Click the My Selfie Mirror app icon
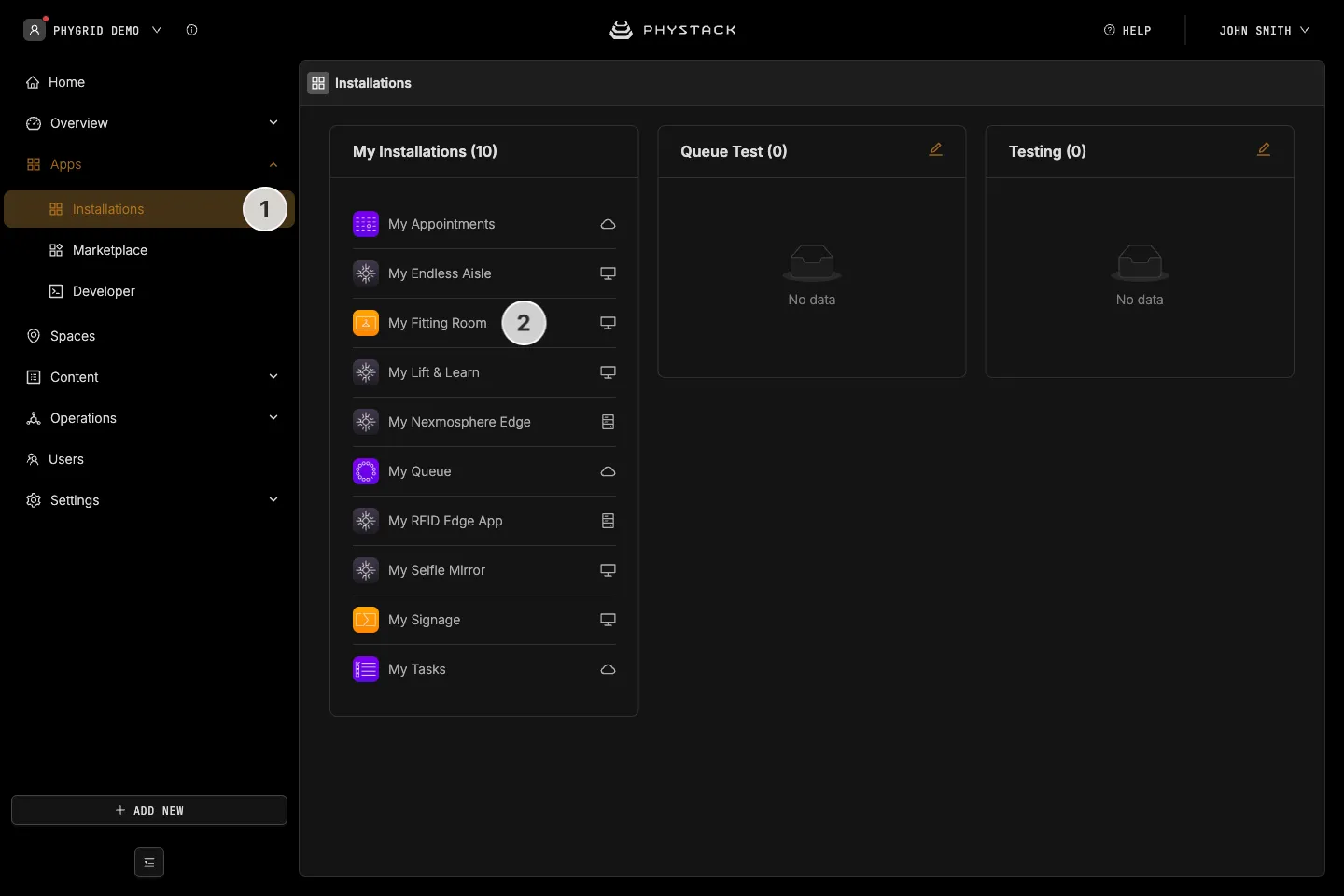Image resolution: width=1344 pixels, height=896 pixels. pyautogui.click(x=366, y=570)
